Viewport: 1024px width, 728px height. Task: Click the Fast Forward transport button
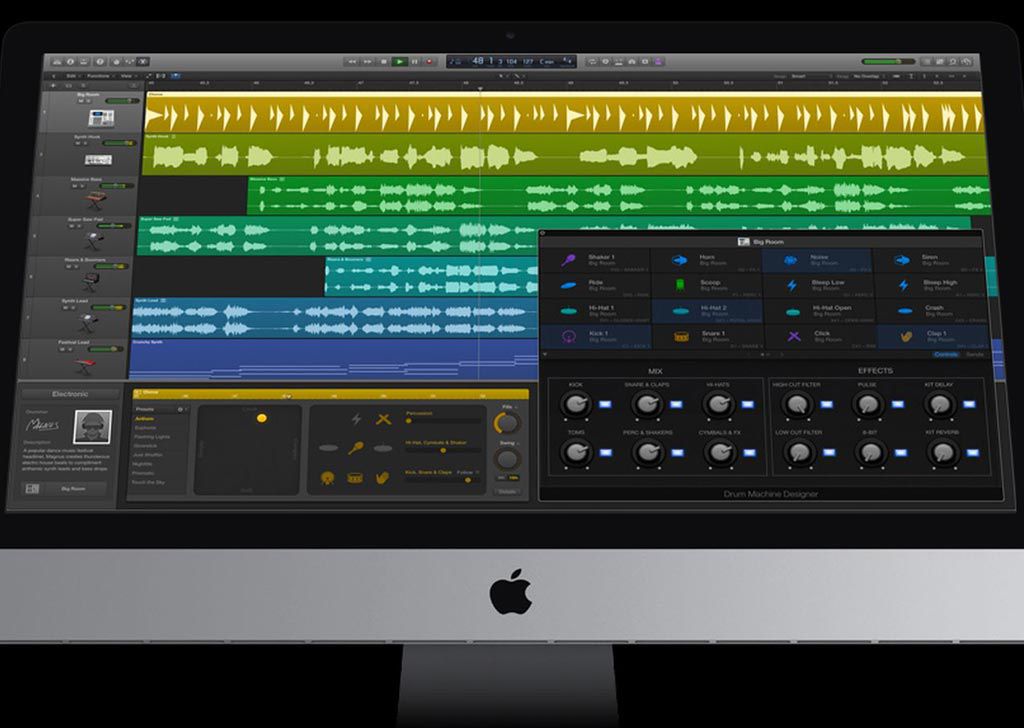tap(368, 61)
